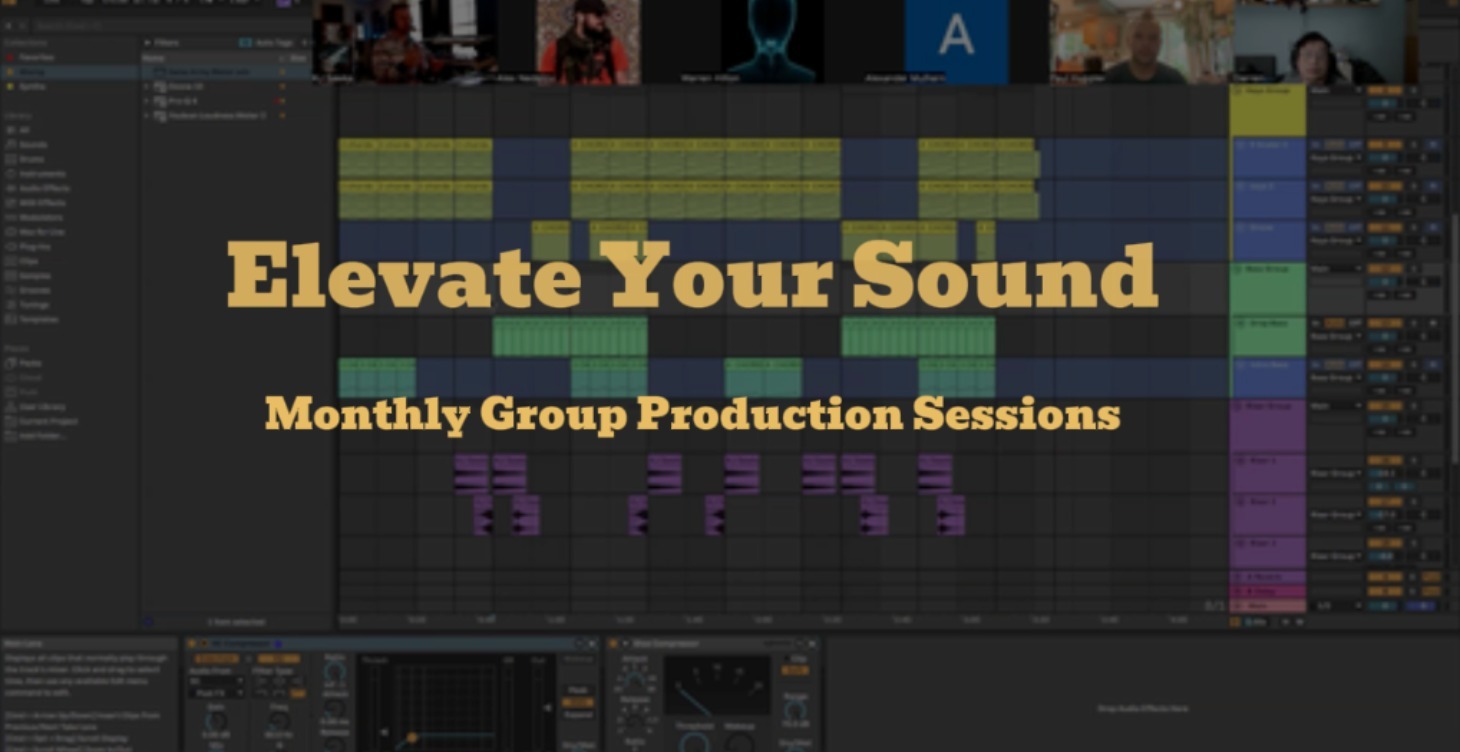Screen dimensions: 1460x752
Task: Open Max for Live category
Action: (40, 231)
